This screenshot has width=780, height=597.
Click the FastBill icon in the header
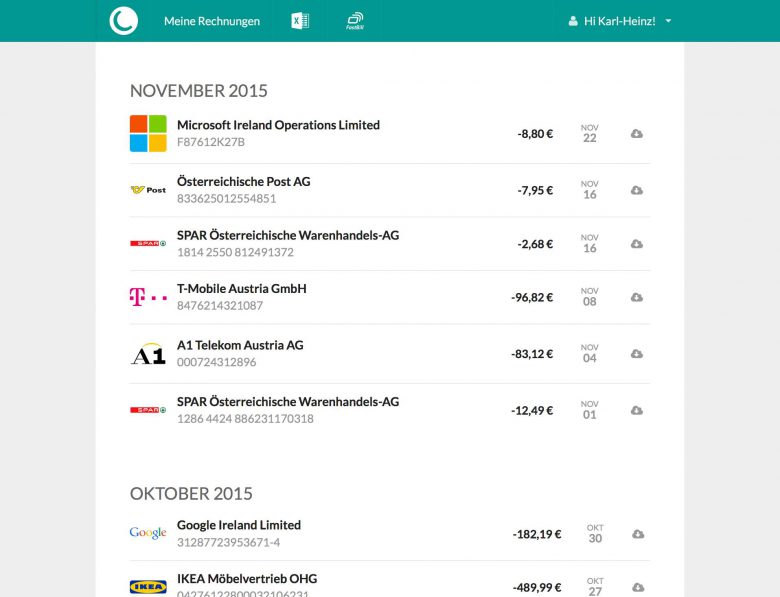(355, 21)
